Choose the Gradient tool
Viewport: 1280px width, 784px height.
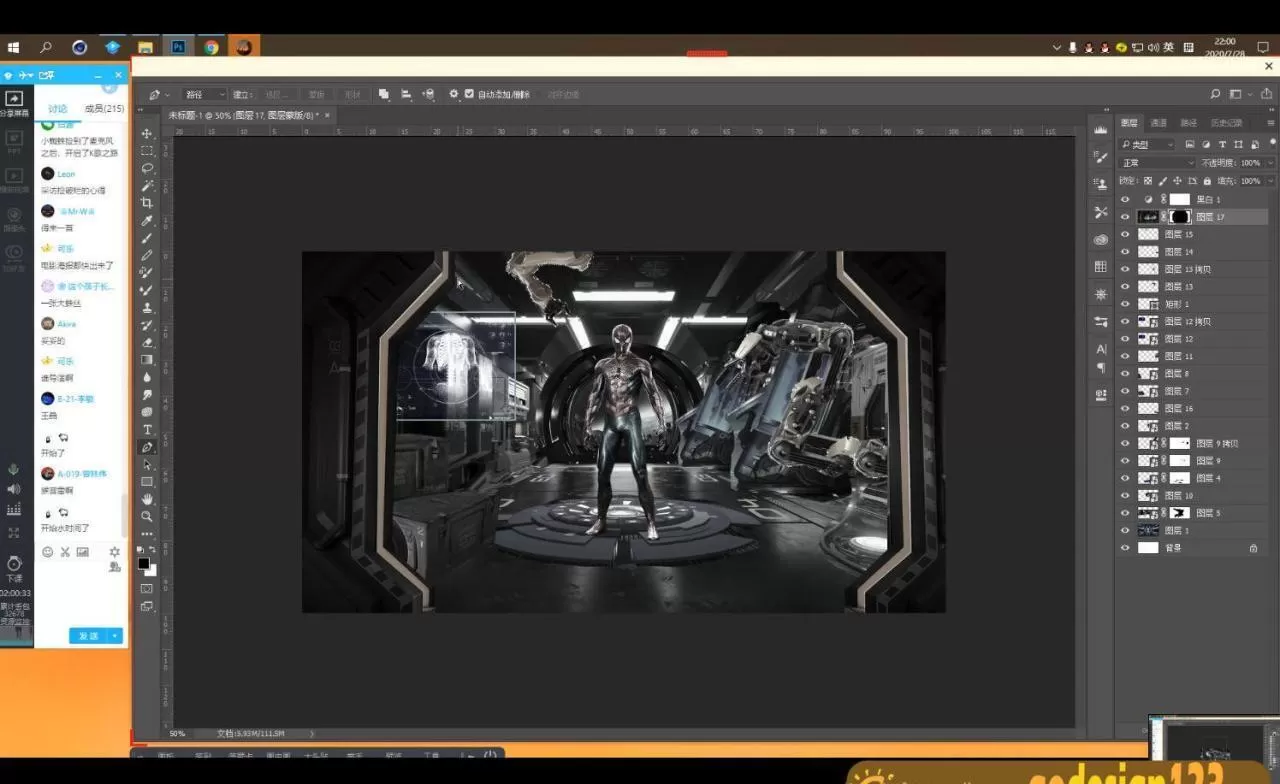pyautogui.click(x=147, y=360)
